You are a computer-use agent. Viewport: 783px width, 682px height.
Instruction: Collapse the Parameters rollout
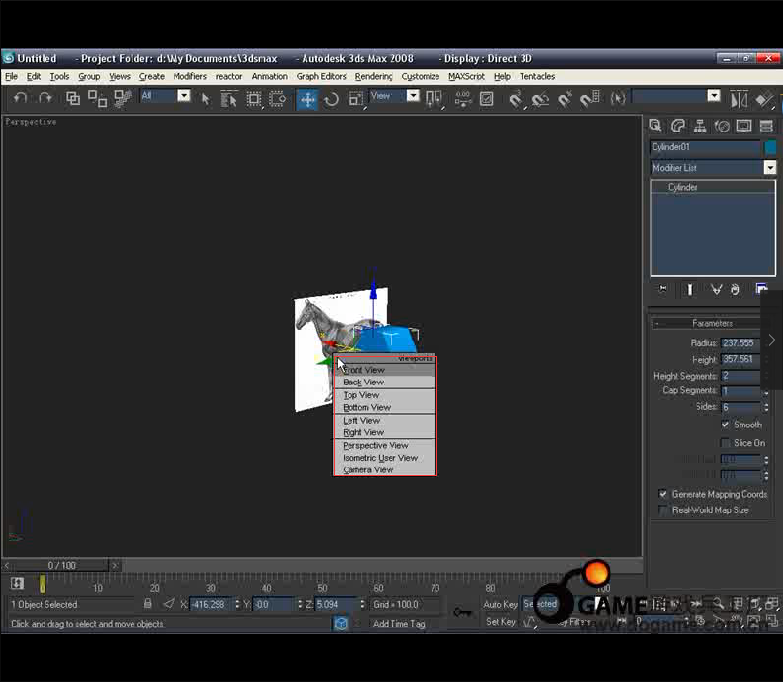pyautogui.click(x=713, y=323)
